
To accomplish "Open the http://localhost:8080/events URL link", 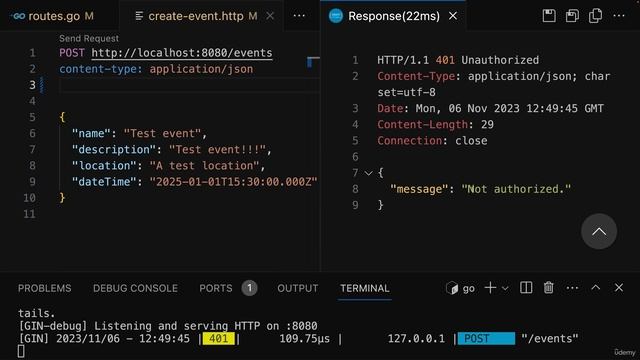I will tap(182, 53).
